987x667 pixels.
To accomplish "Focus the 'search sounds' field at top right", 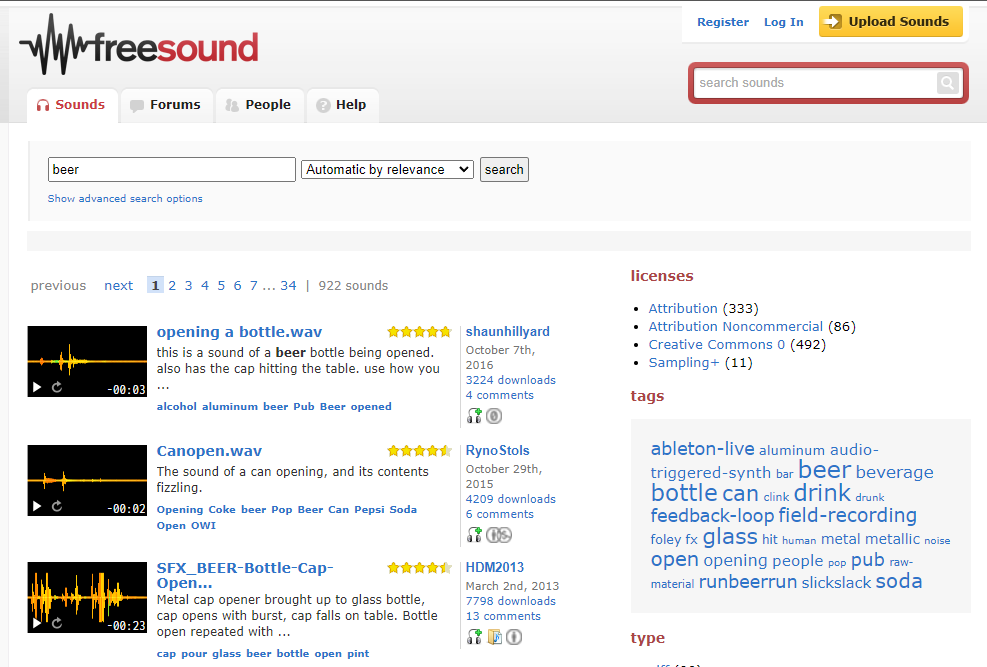I will [x=815, y=82].
